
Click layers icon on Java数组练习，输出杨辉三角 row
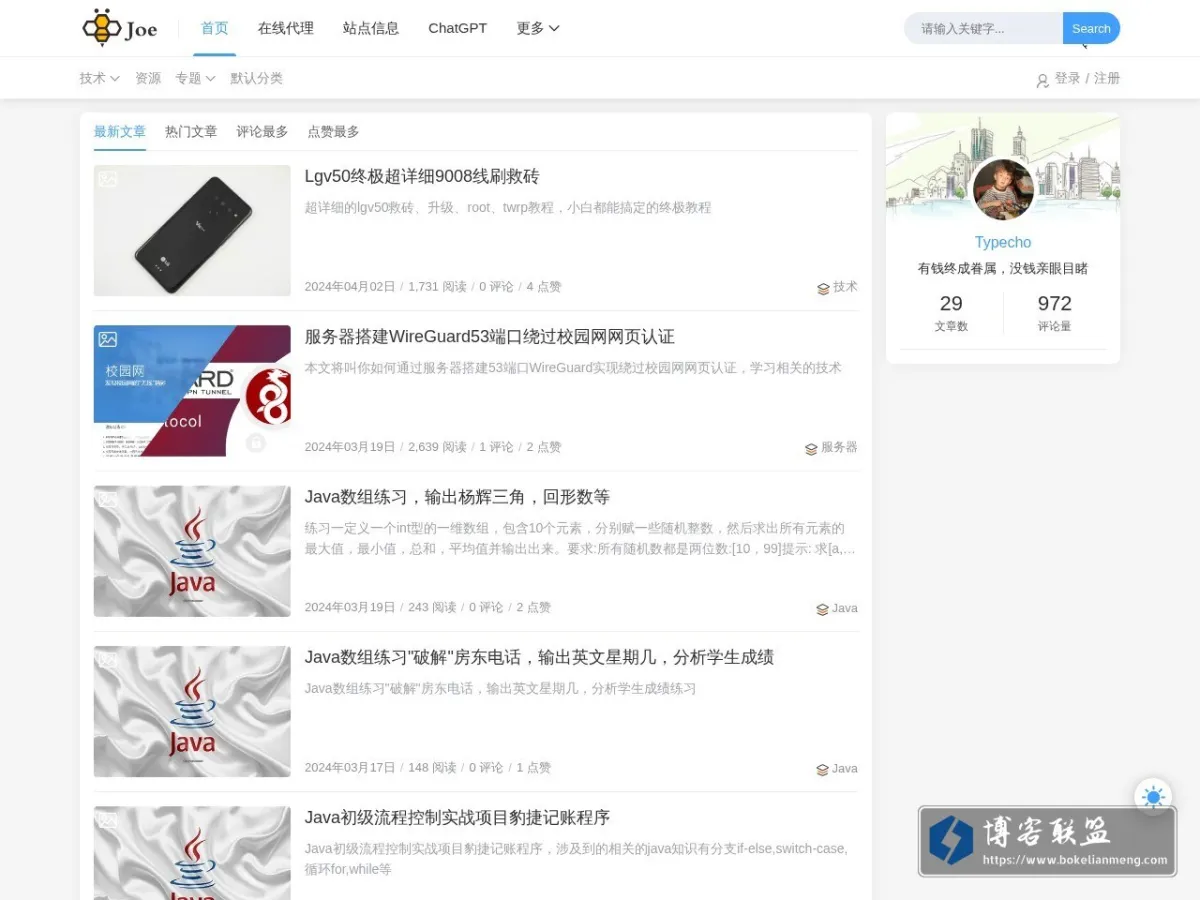[822, 609]
